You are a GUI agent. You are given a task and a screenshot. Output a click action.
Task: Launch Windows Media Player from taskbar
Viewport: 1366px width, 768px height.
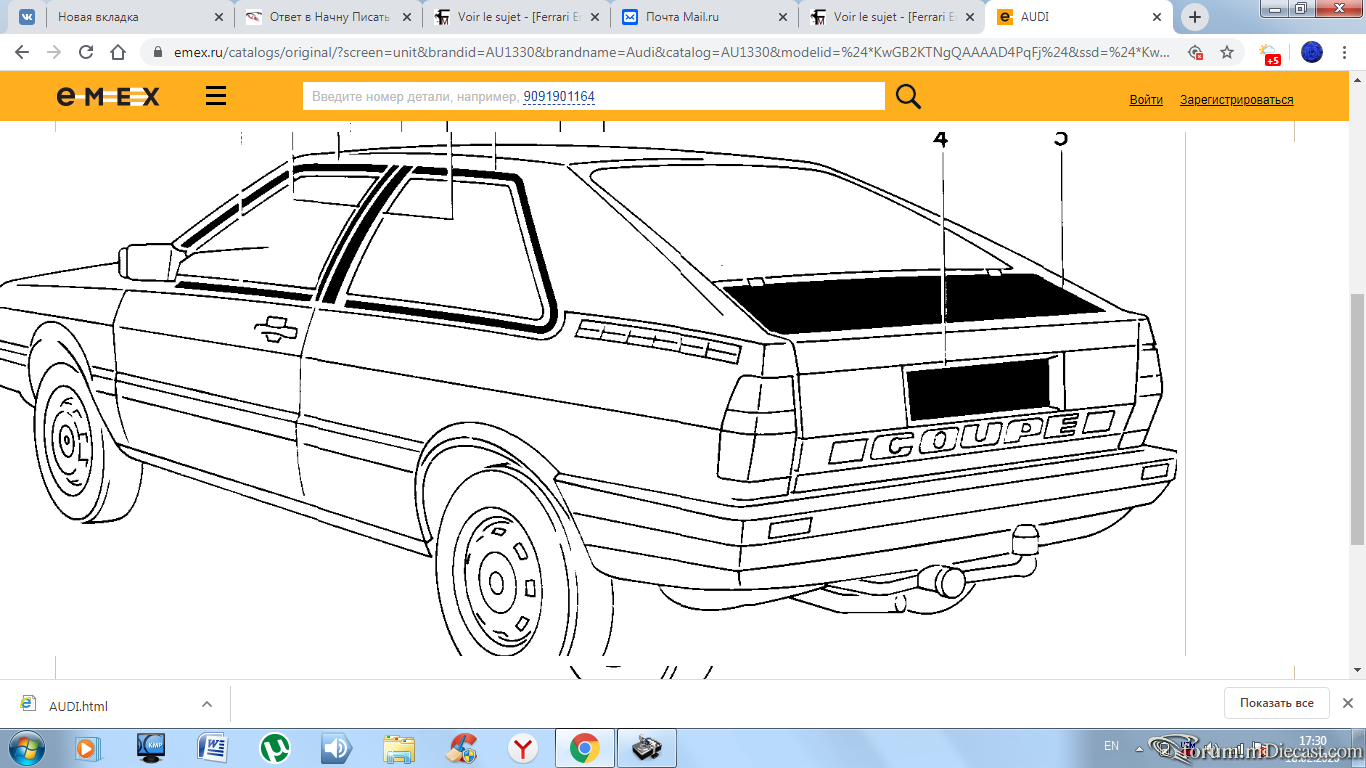[x=87, y=747]
